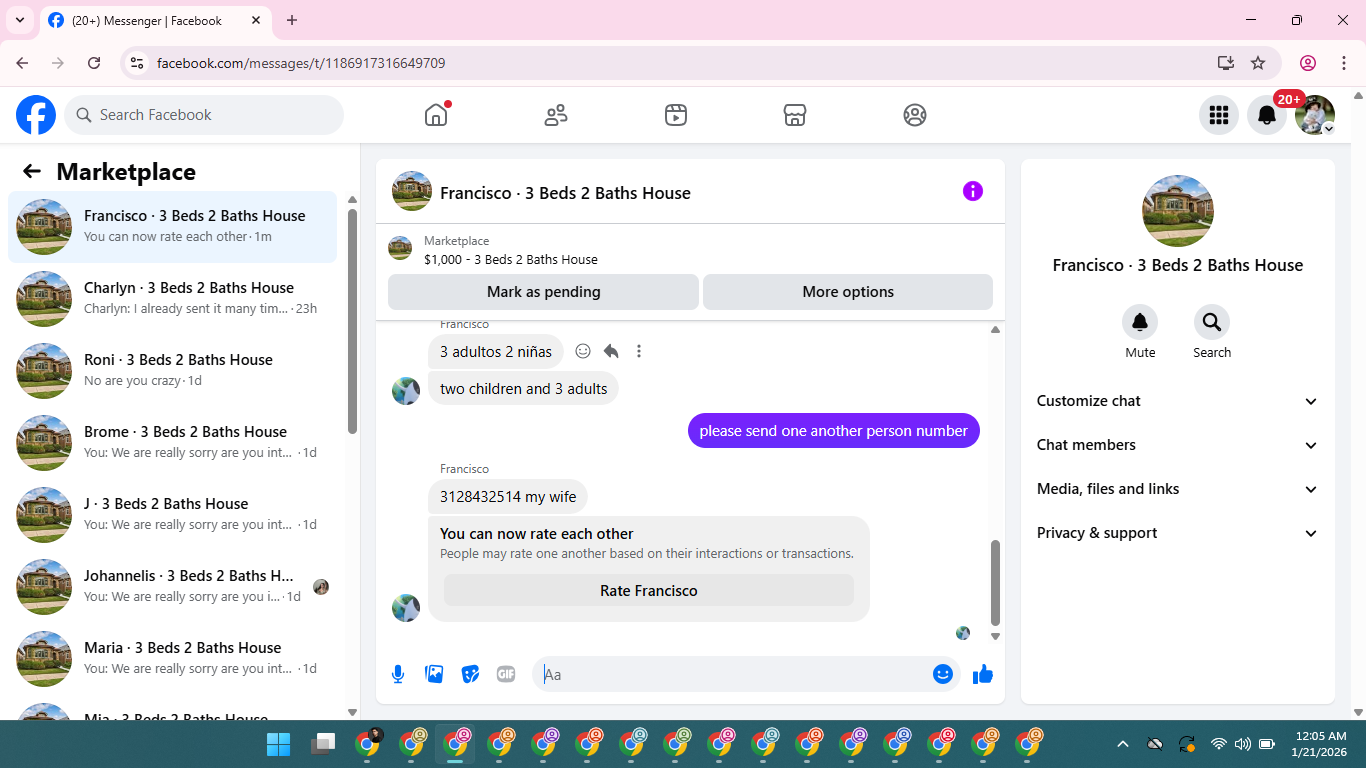This screenshot has height=768, width=1366.
Task: Open Task View on the taskbar
Action: click(323, 744)
